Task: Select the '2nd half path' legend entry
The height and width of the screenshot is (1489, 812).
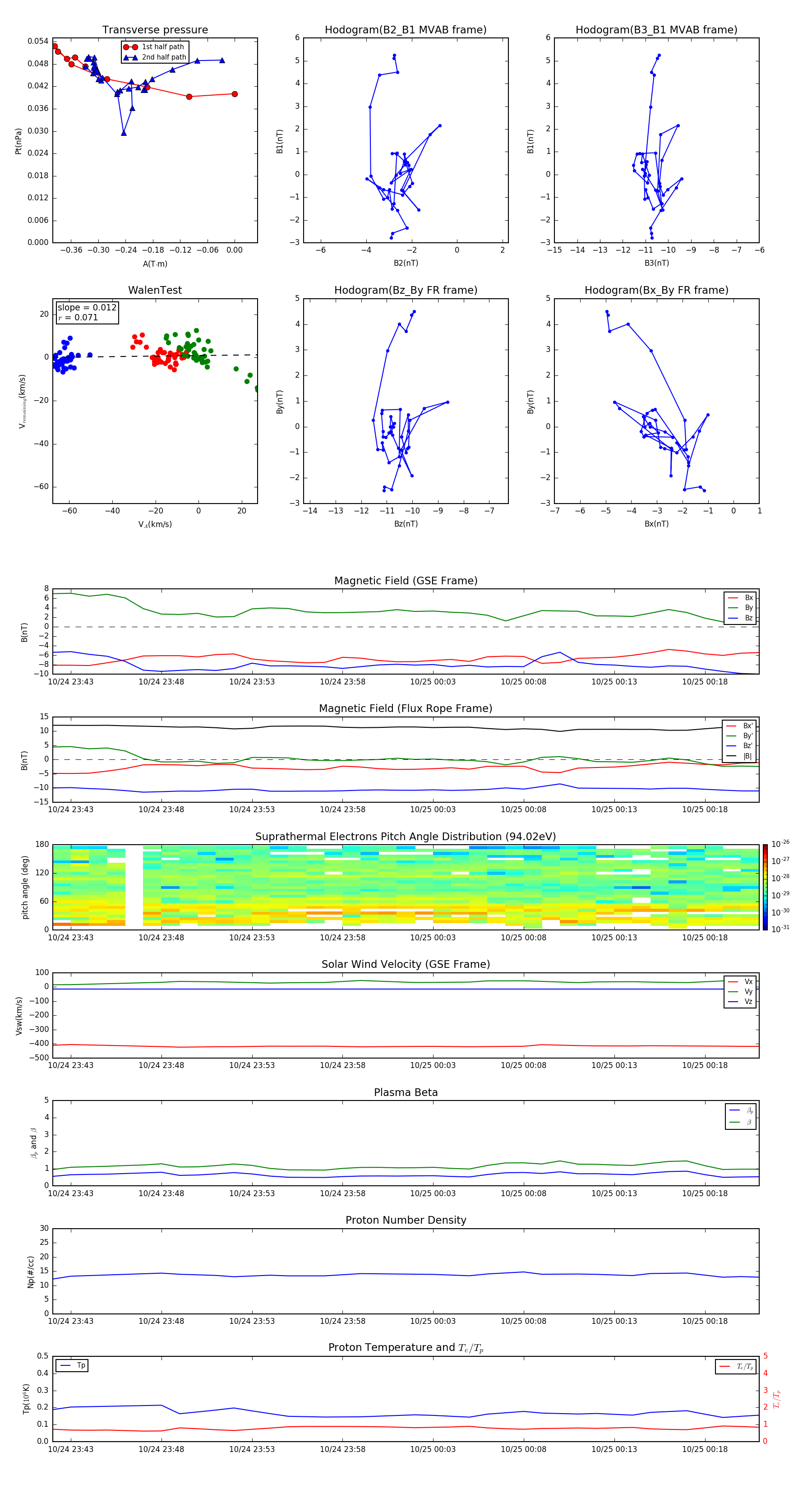Action: (154, 57)
